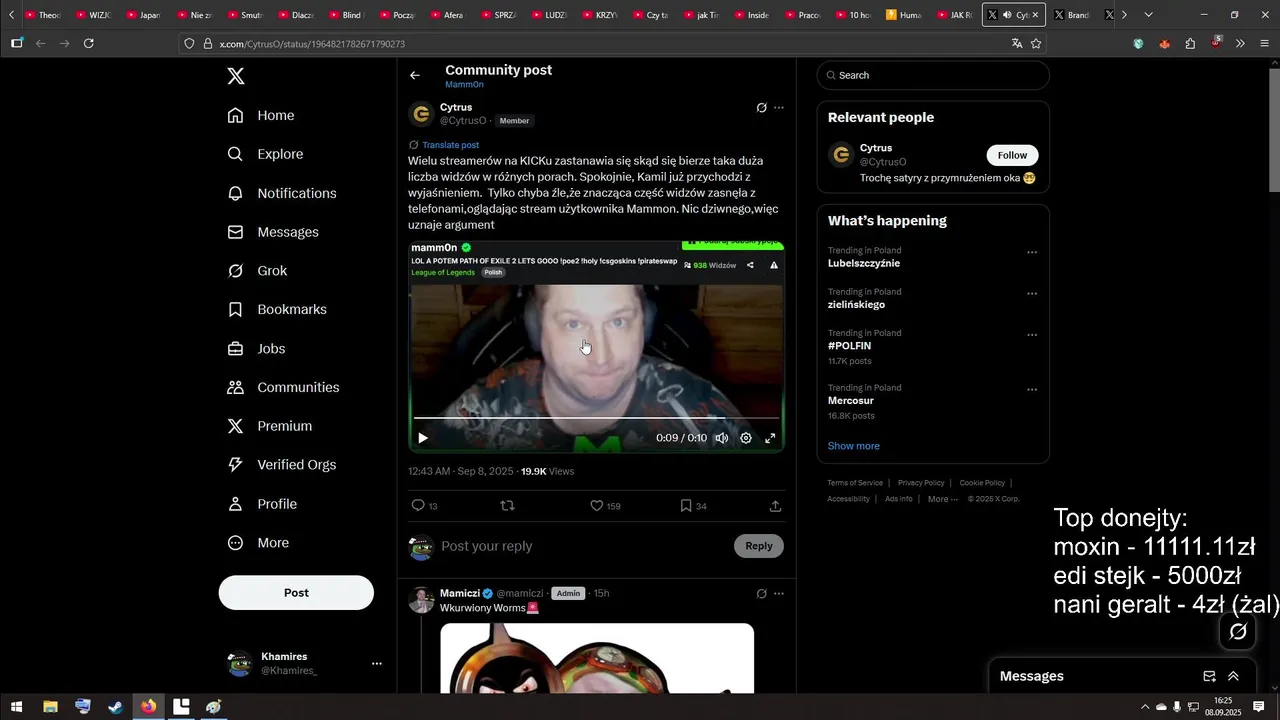Click the large Post button

[296, 593]
